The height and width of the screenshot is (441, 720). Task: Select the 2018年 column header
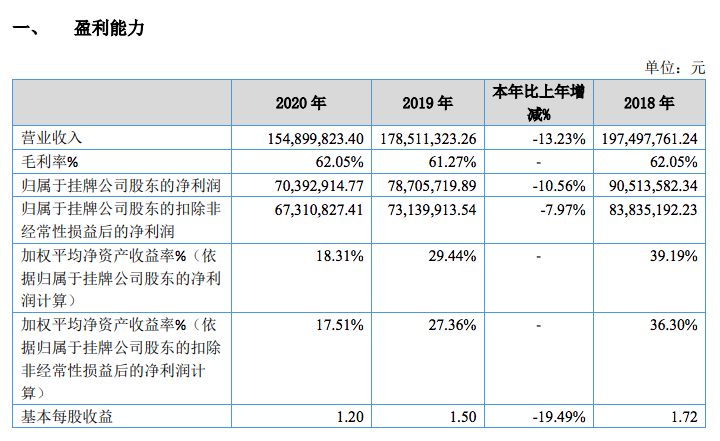point(648,103)
